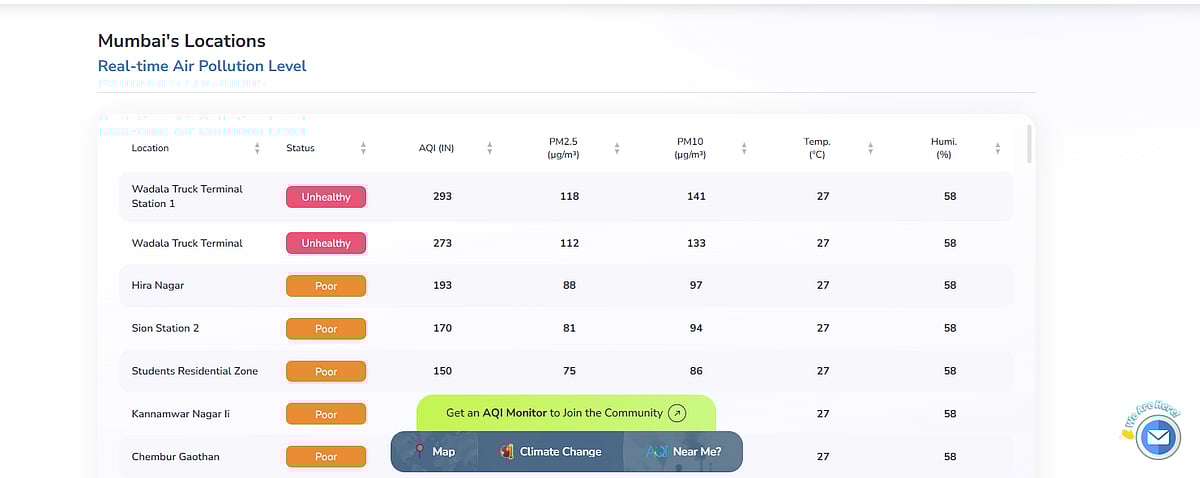This screenshot has width=1200, height=478.
Task: Sort by PM2.5 column arrows
Action: click(x=617, y=148)
